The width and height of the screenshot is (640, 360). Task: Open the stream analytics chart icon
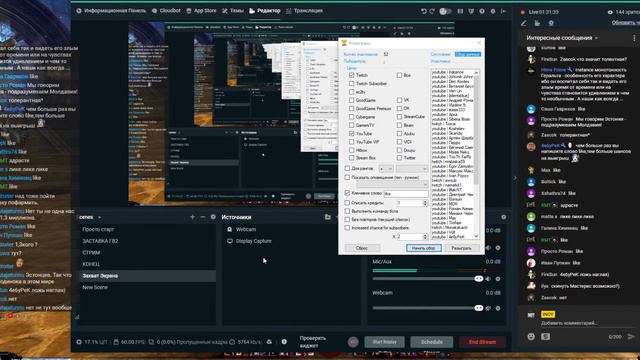pos(537,23)
